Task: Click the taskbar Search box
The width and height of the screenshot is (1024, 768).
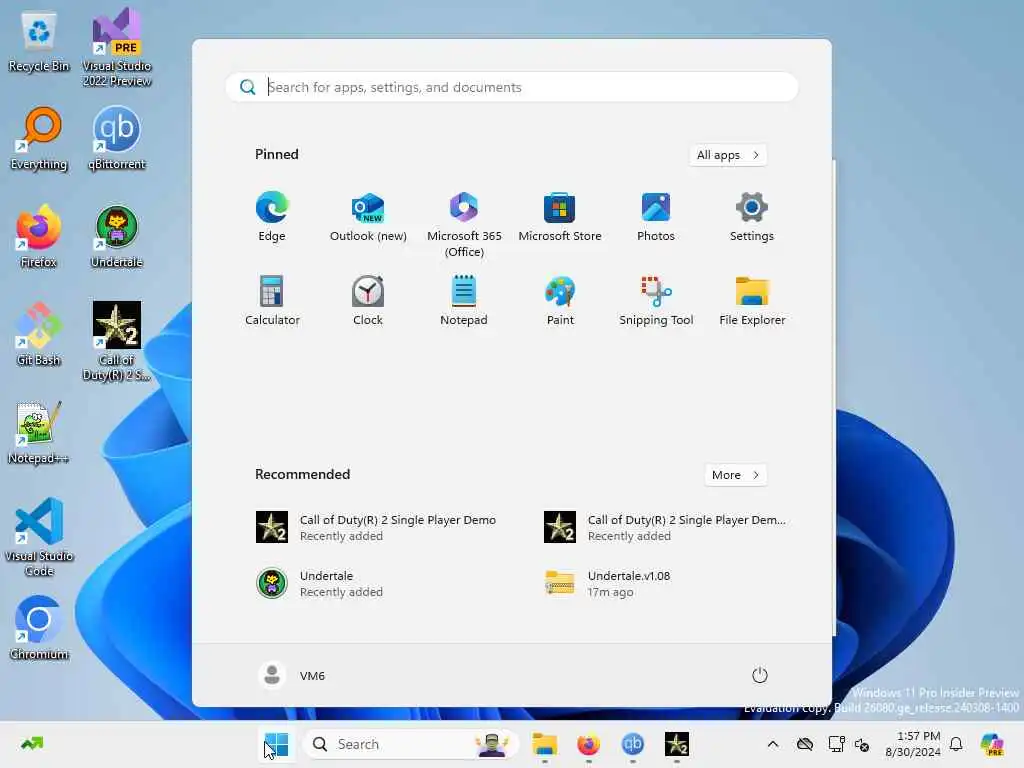Action: point(411,744)
